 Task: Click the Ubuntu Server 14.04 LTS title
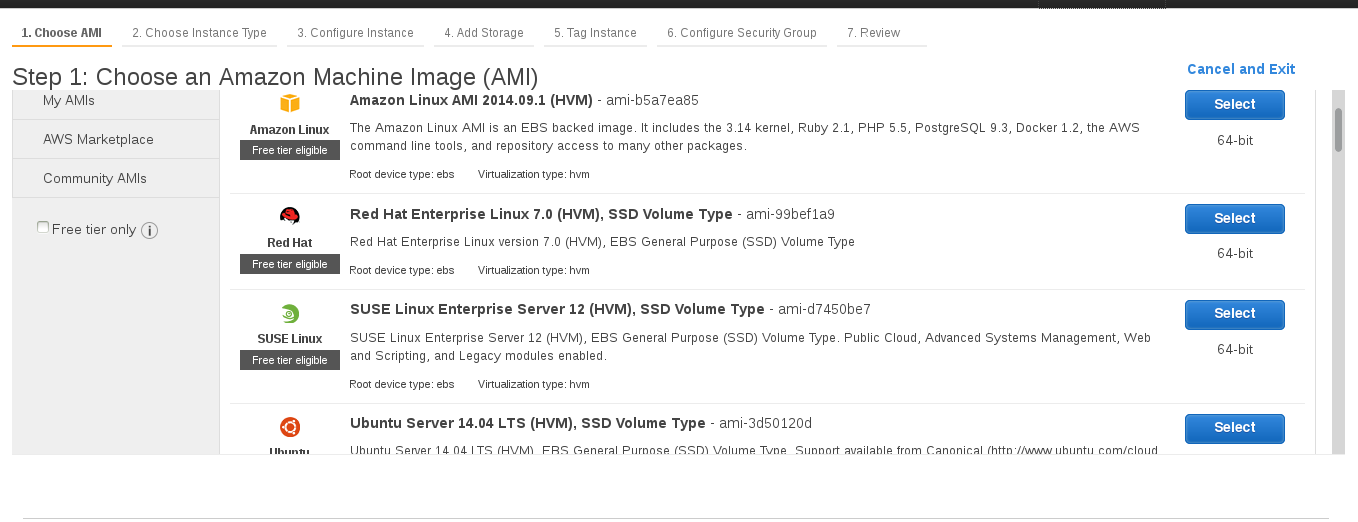(x=528, y=423)
